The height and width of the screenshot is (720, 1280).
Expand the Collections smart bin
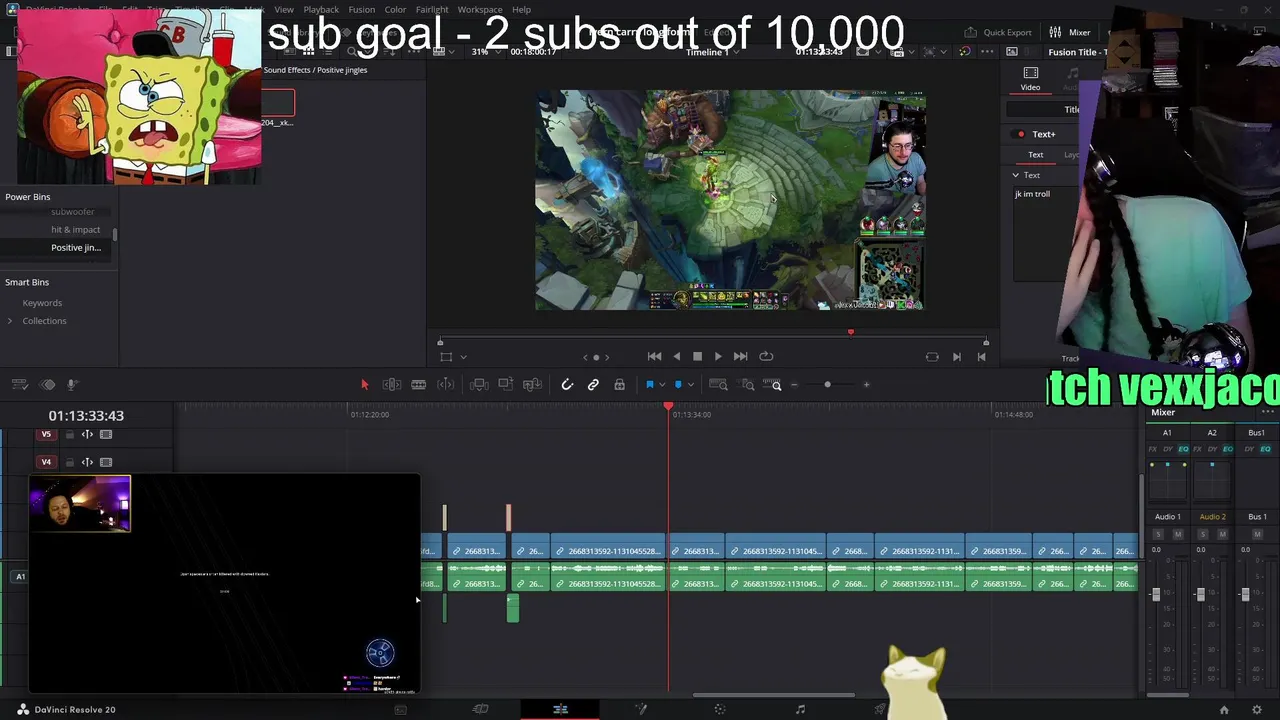click(10, 321)
